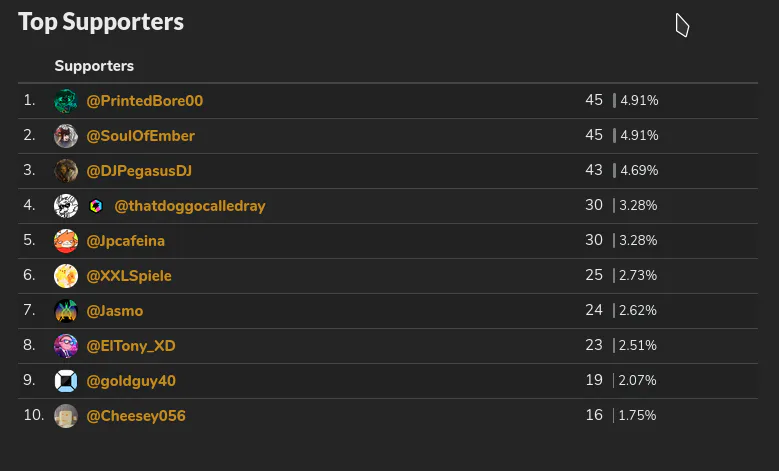Click Cheesey056's blocky avatar thumbnail
Screen dimensions: 779x471
coord(66,416)
